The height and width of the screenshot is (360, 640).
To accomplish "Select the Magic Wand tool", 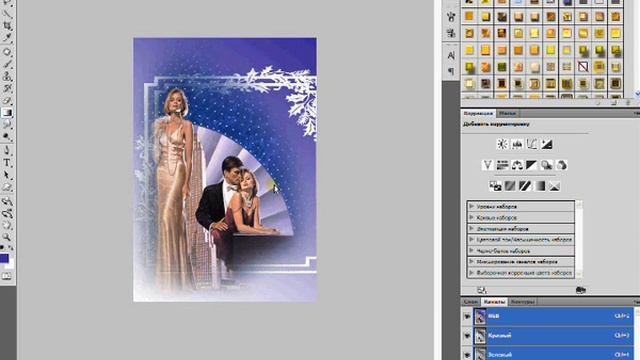I will [x=7, y=14].
